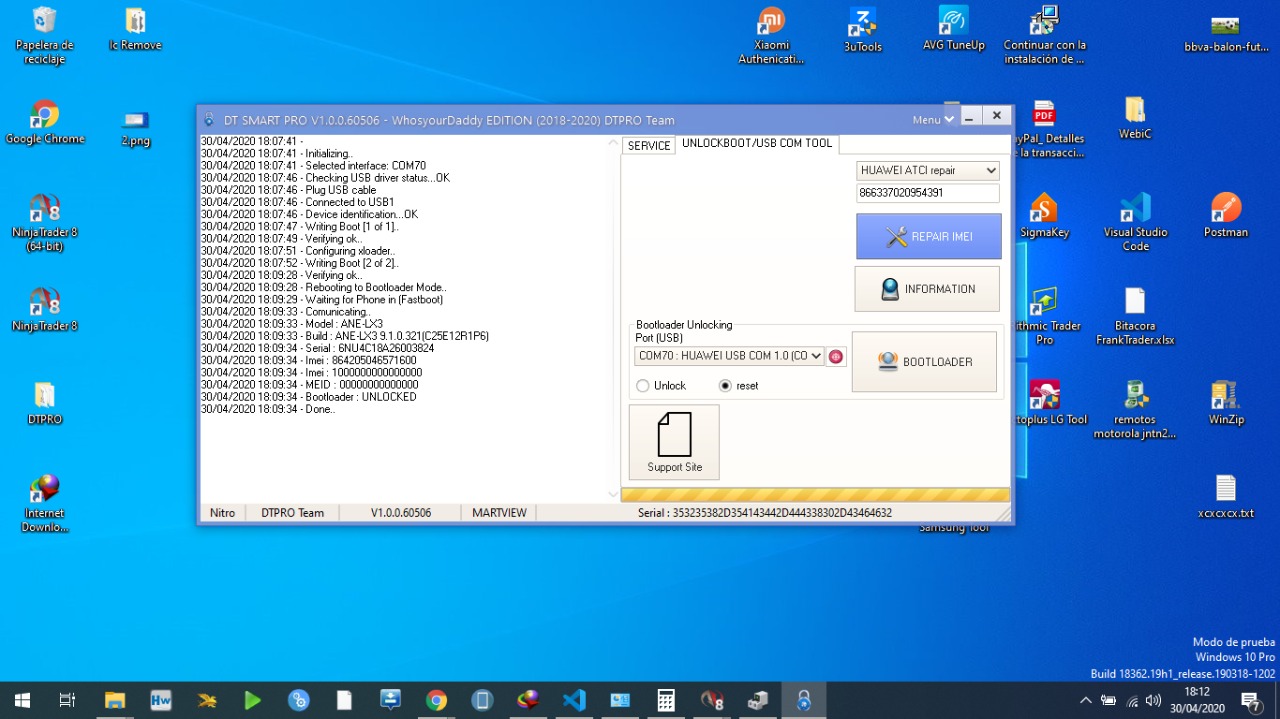Expand the HUAWEI ATCI repair dropdown

pyautogui.click(x=928, y=171)
